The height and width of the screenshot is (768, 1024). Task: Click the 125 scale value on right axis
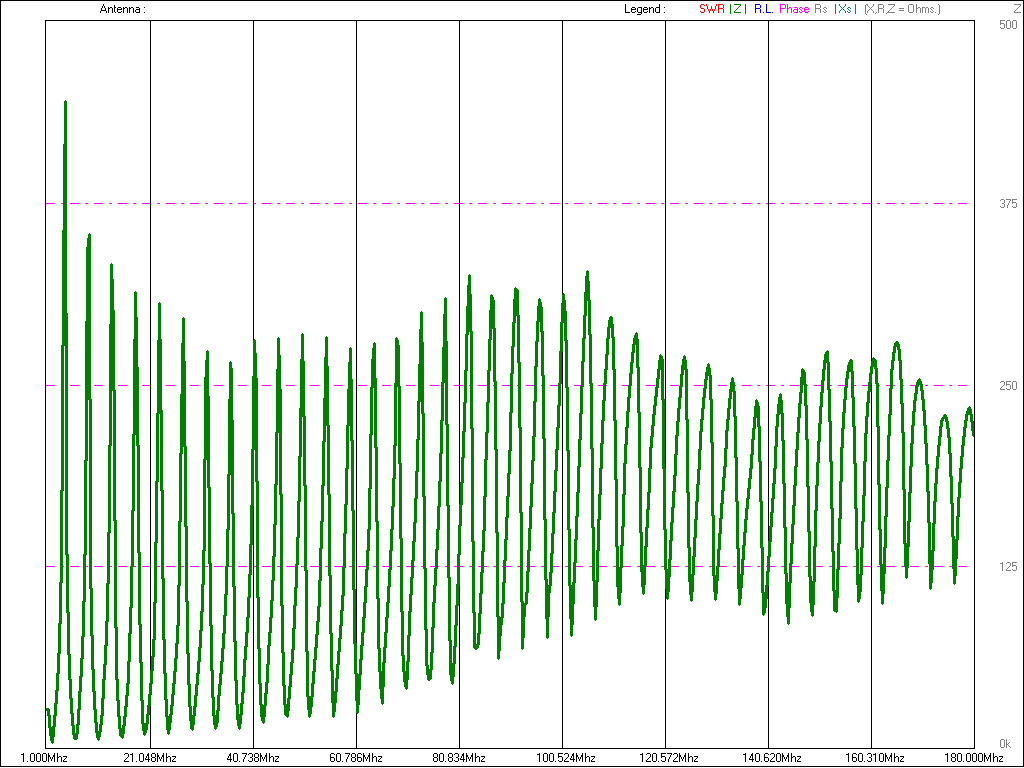(1009, 567)
